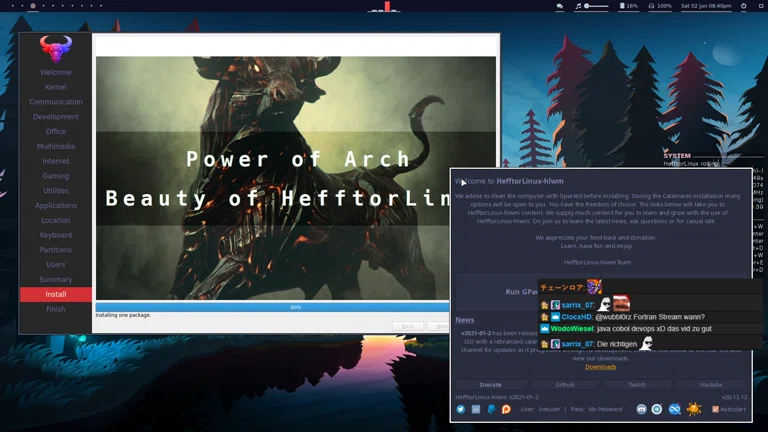
Task: Open the Downloads link
Action: point(600,367)
